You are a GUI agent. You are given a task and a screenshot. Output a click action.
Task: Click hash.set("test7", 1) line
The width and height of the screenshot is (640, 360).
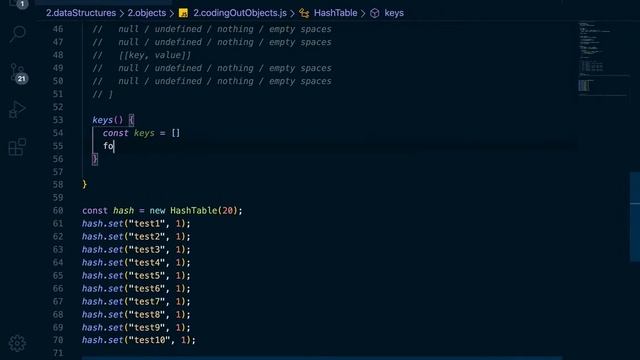click(136, 302)
